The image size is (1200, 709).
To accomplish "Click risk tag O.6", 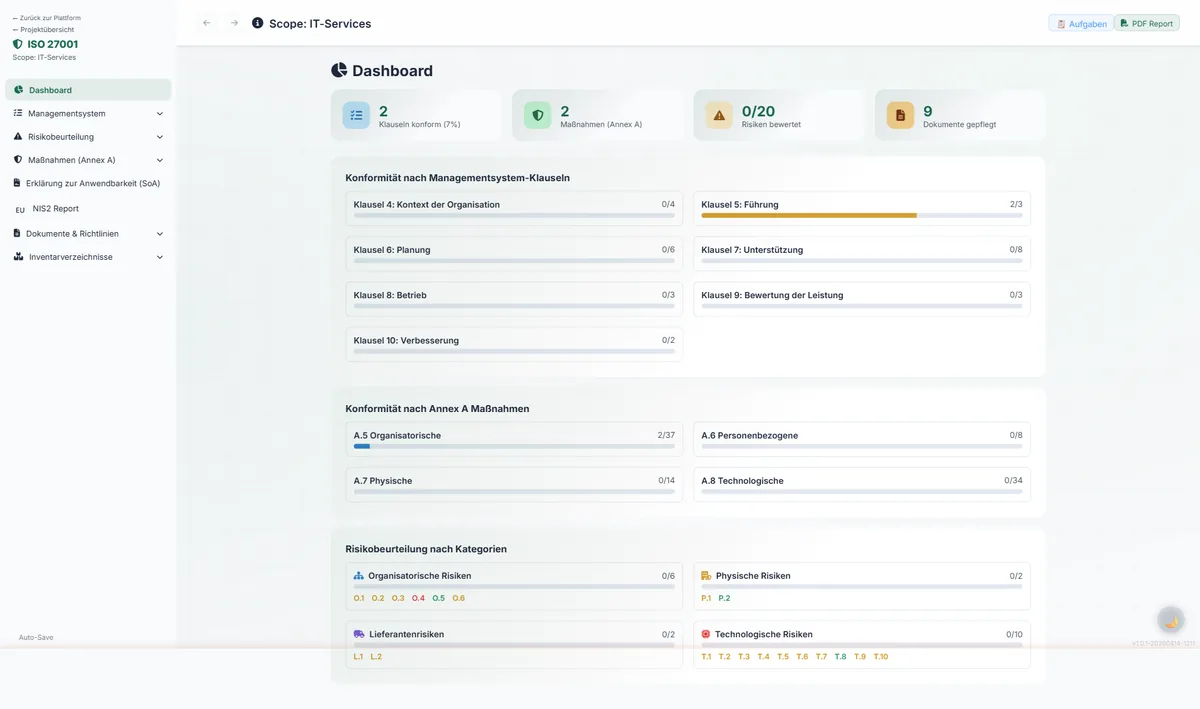I will (458, 598).
